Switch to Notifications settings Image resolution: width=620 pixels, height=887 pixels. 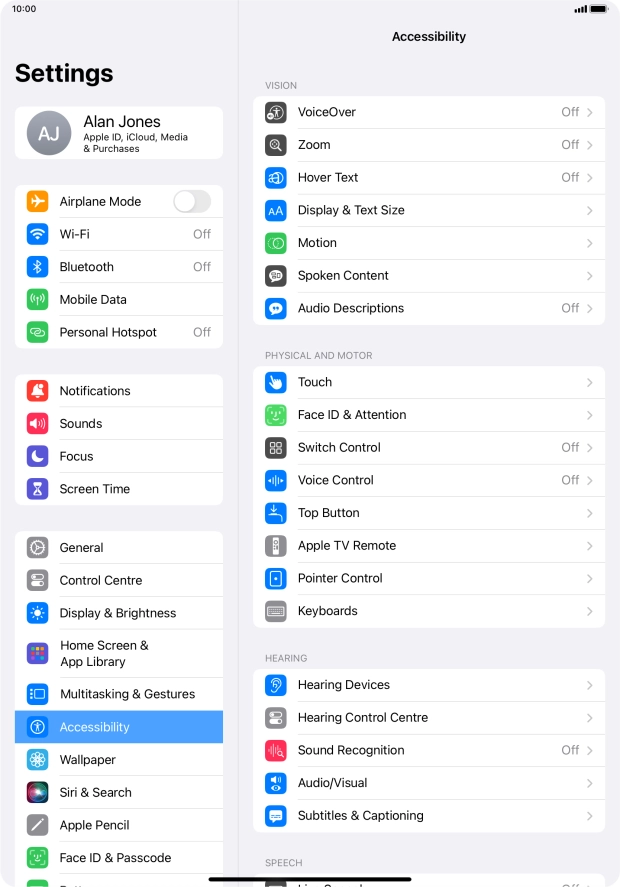[x=119, y=391]
